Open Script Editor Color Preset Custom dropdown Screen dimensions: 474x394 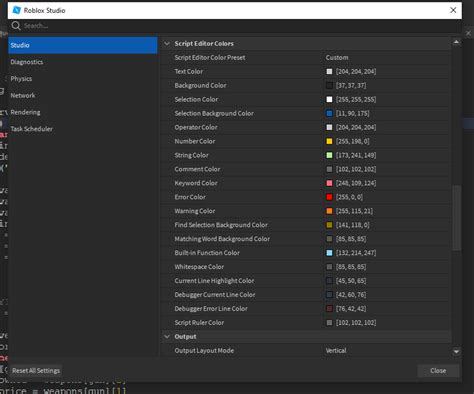pyautogui.click(x=387, y=58)
